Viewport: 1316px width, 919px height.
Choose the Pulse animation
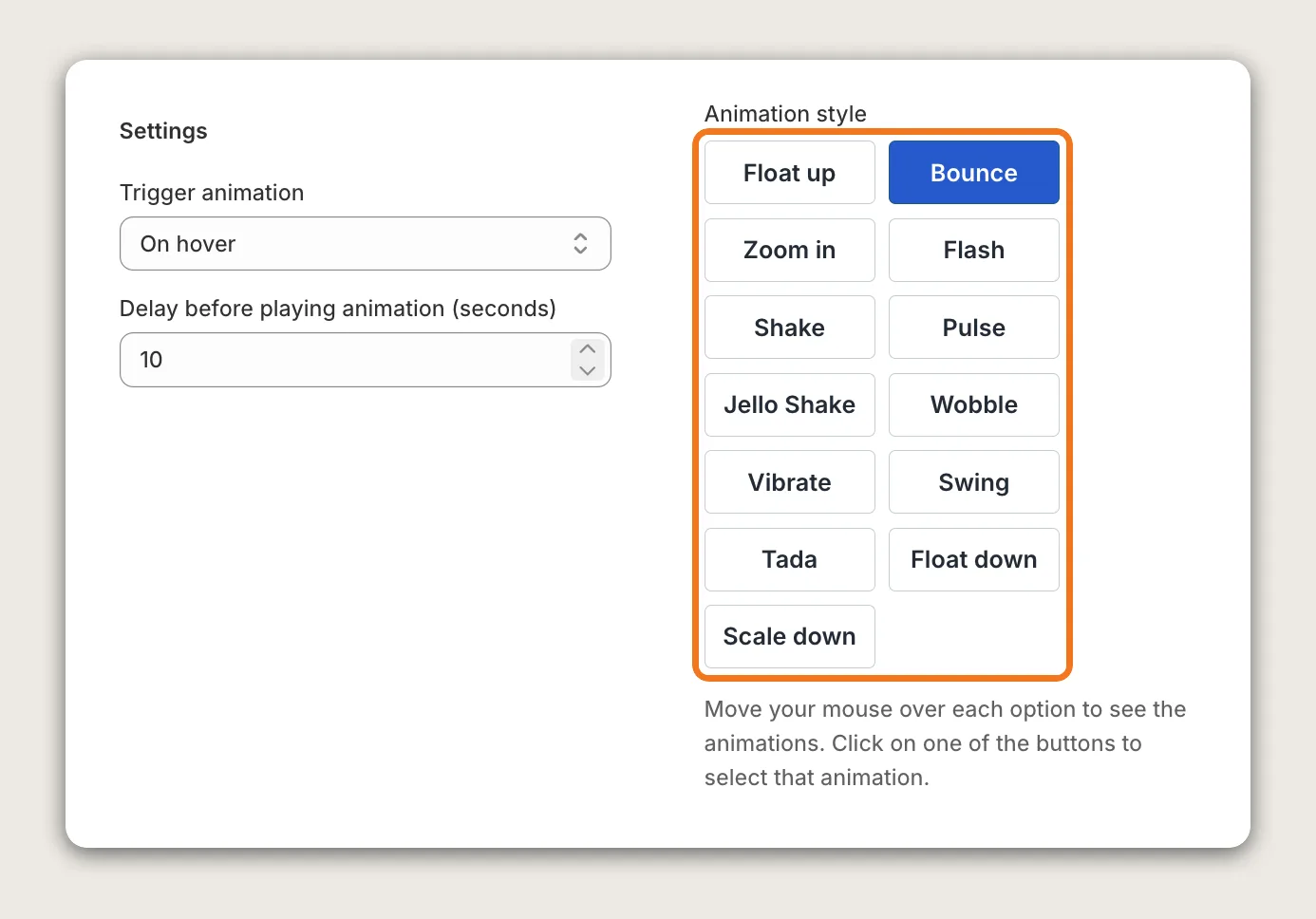click(973, 328)
